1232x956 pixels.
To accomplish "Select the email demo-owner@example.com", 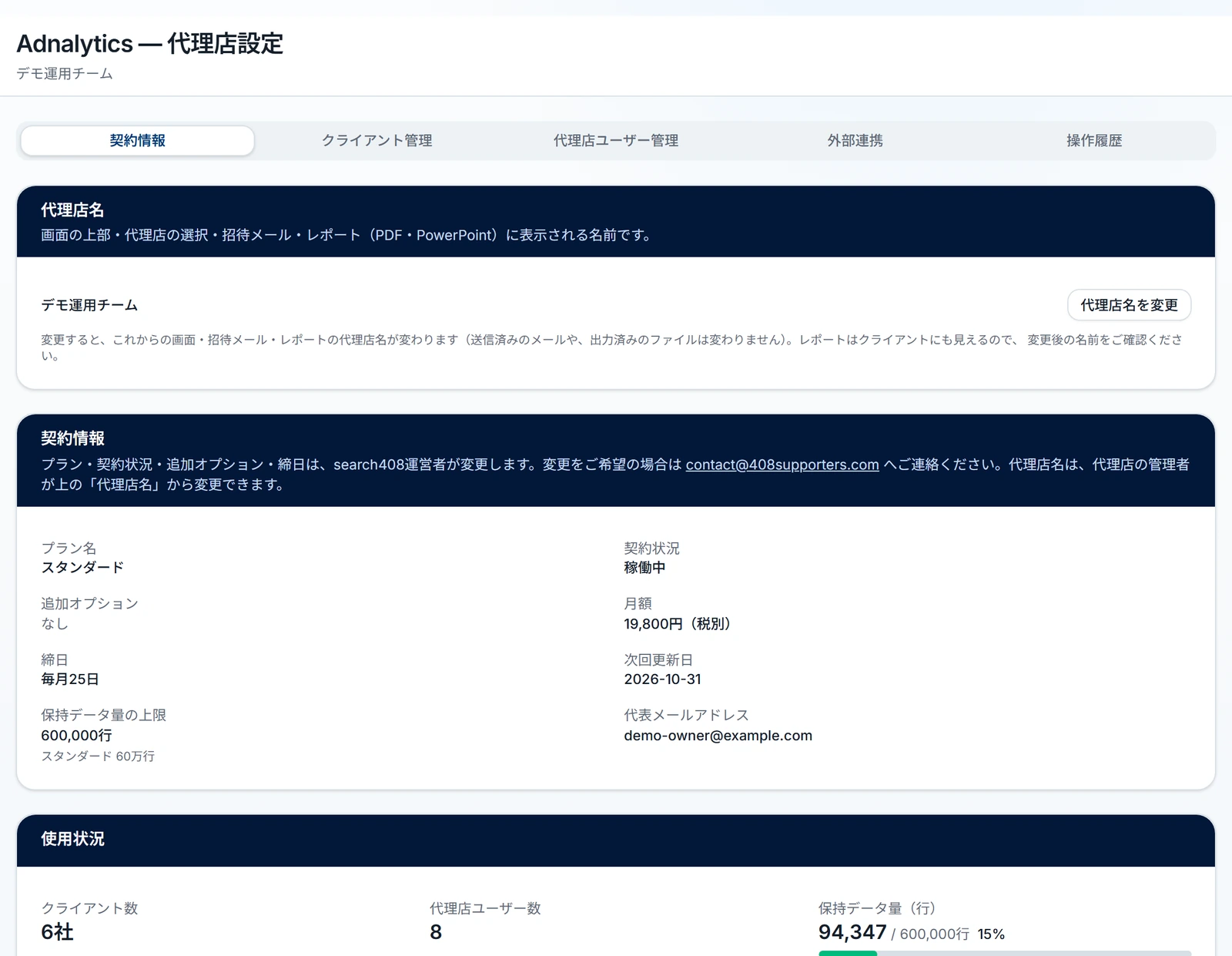I will (718, 736).
